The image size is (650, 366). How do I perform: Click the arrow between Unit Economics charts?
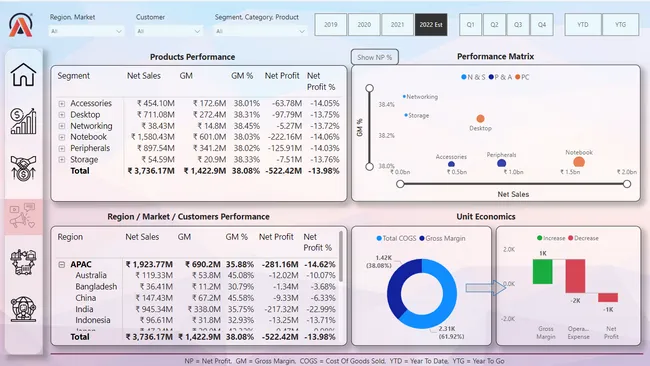tap(485, 287)
